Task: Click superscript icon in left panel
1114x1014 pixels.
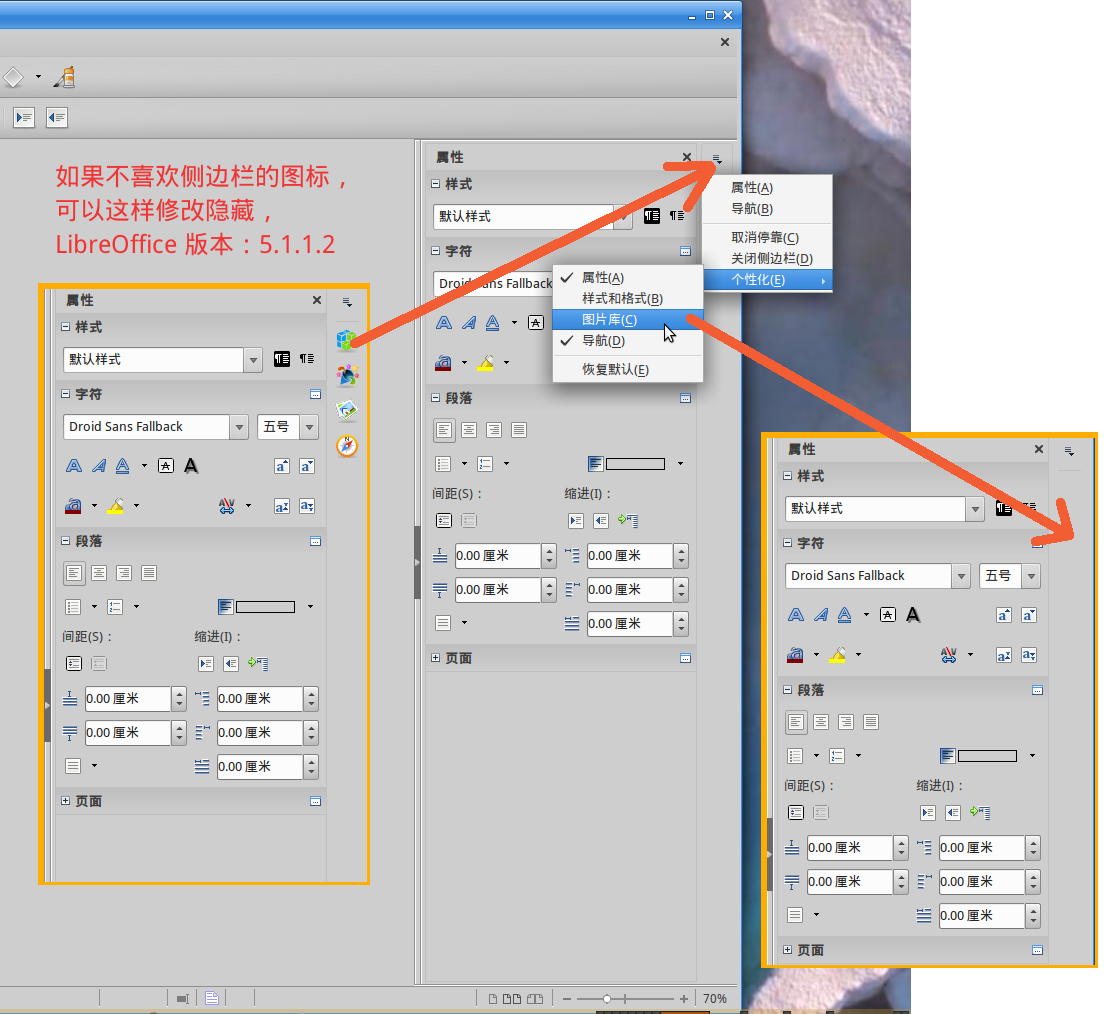Action: 282,506
